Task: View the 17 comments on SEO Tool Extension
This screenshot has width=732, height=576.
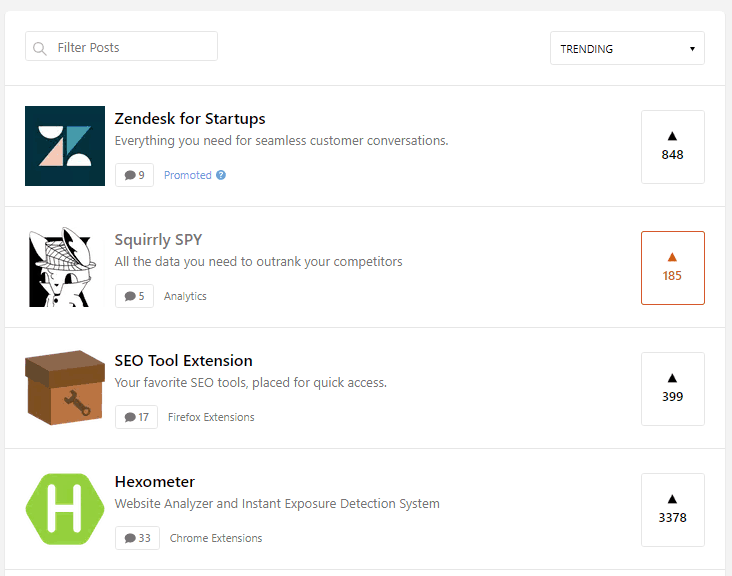Action: tap(136, 417)
